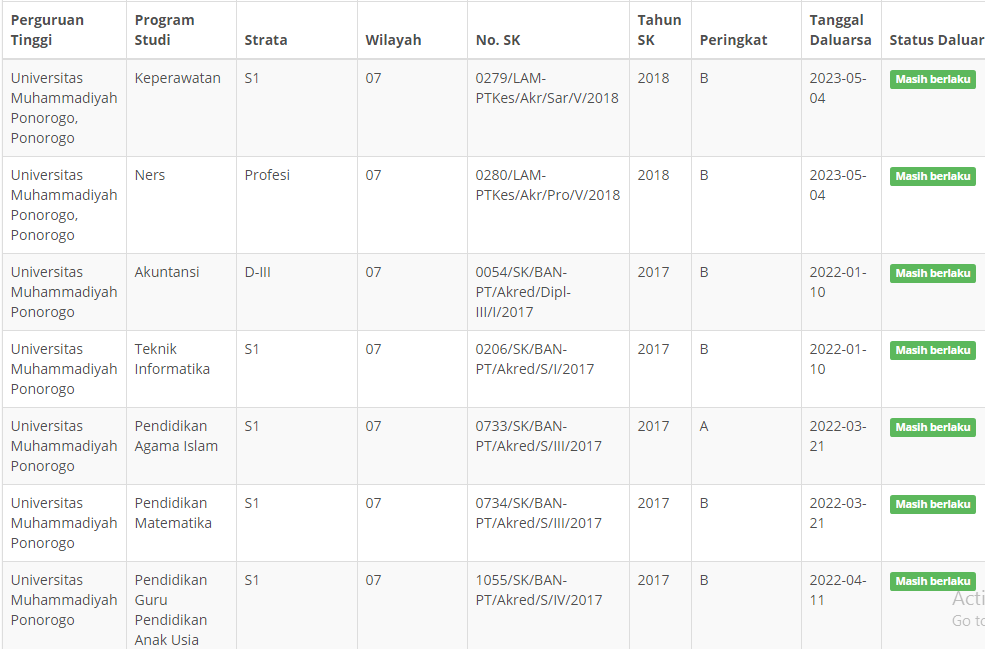Click Masih berlaku badge in Ners row
This screenshot has width=985, height=649.
point(932,176)
